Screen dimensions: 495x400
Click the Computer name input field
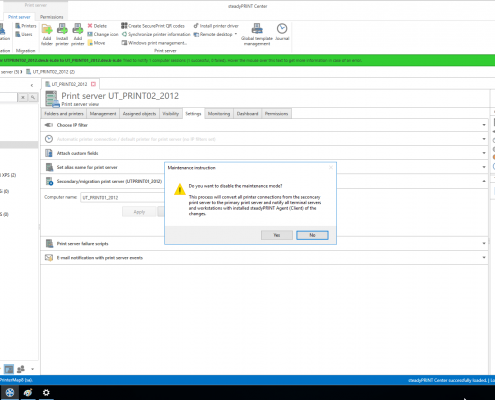(122, 197)
